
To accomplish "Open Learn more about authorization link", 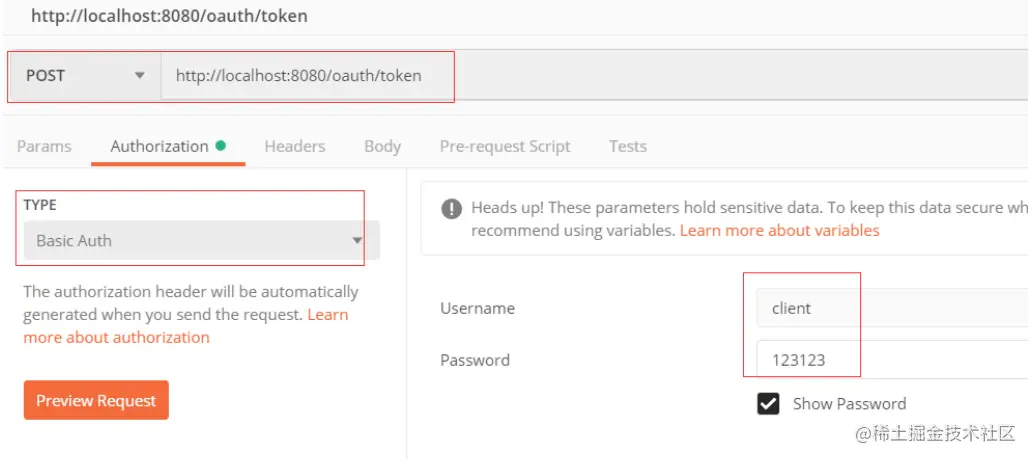I will point(116,337).
